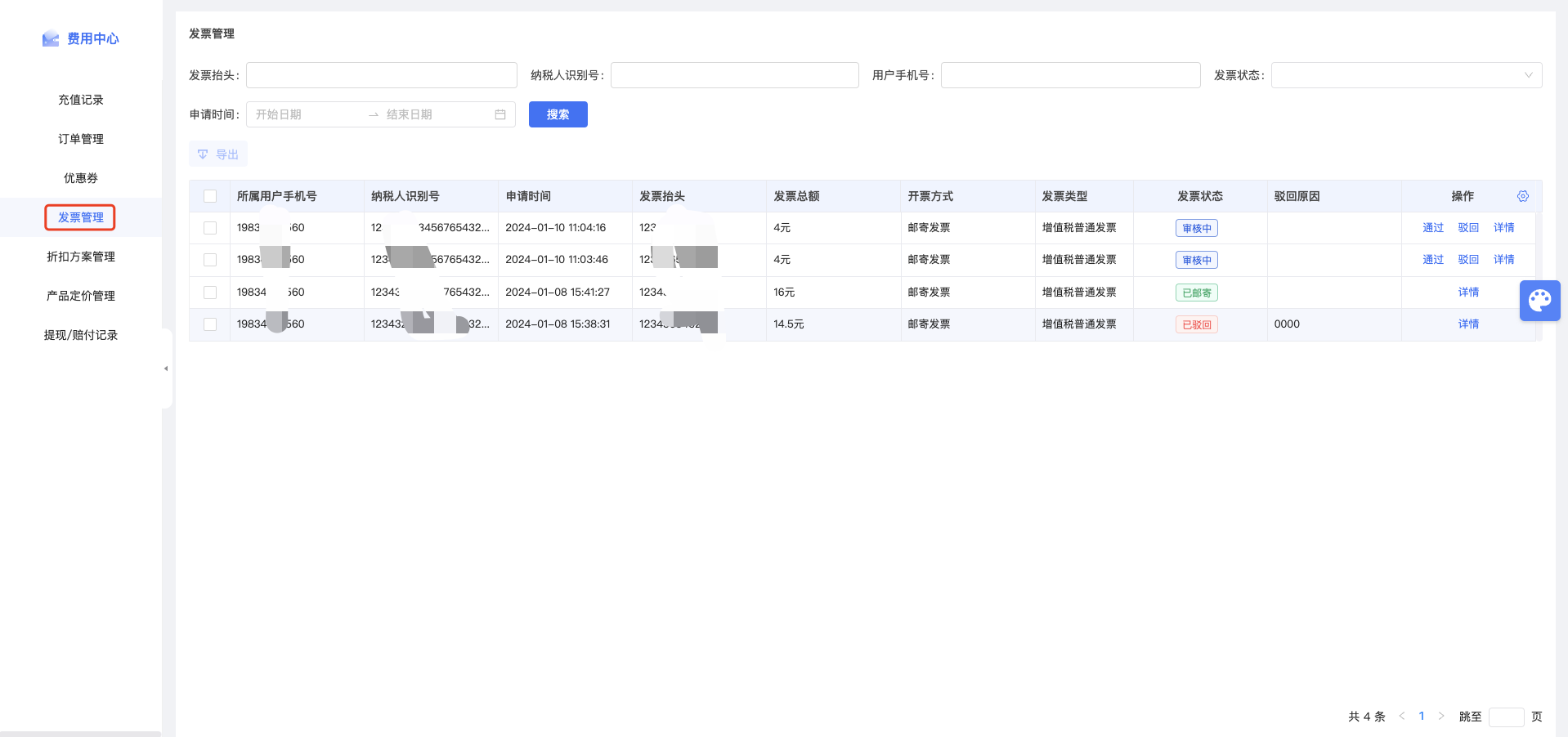Image resolution: width=1568 pixels, height=737 pixels.
Task: Select 发票管理 in the sidebar
Action: point(81,217)
